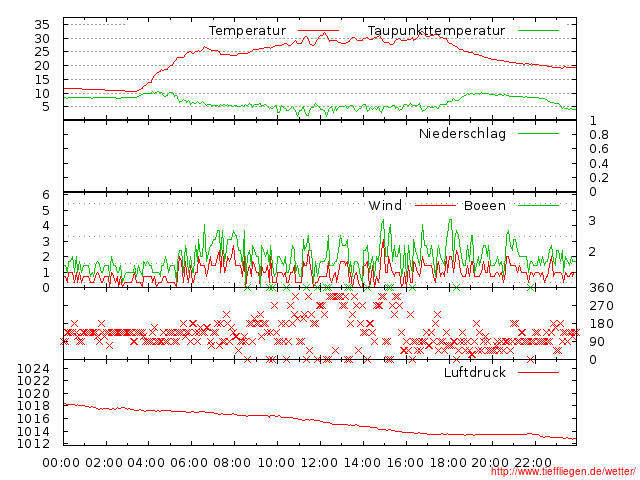The image size is (640, 480).
Task: Click the 04:00 time axis label
Action: [x=147, y=463]
